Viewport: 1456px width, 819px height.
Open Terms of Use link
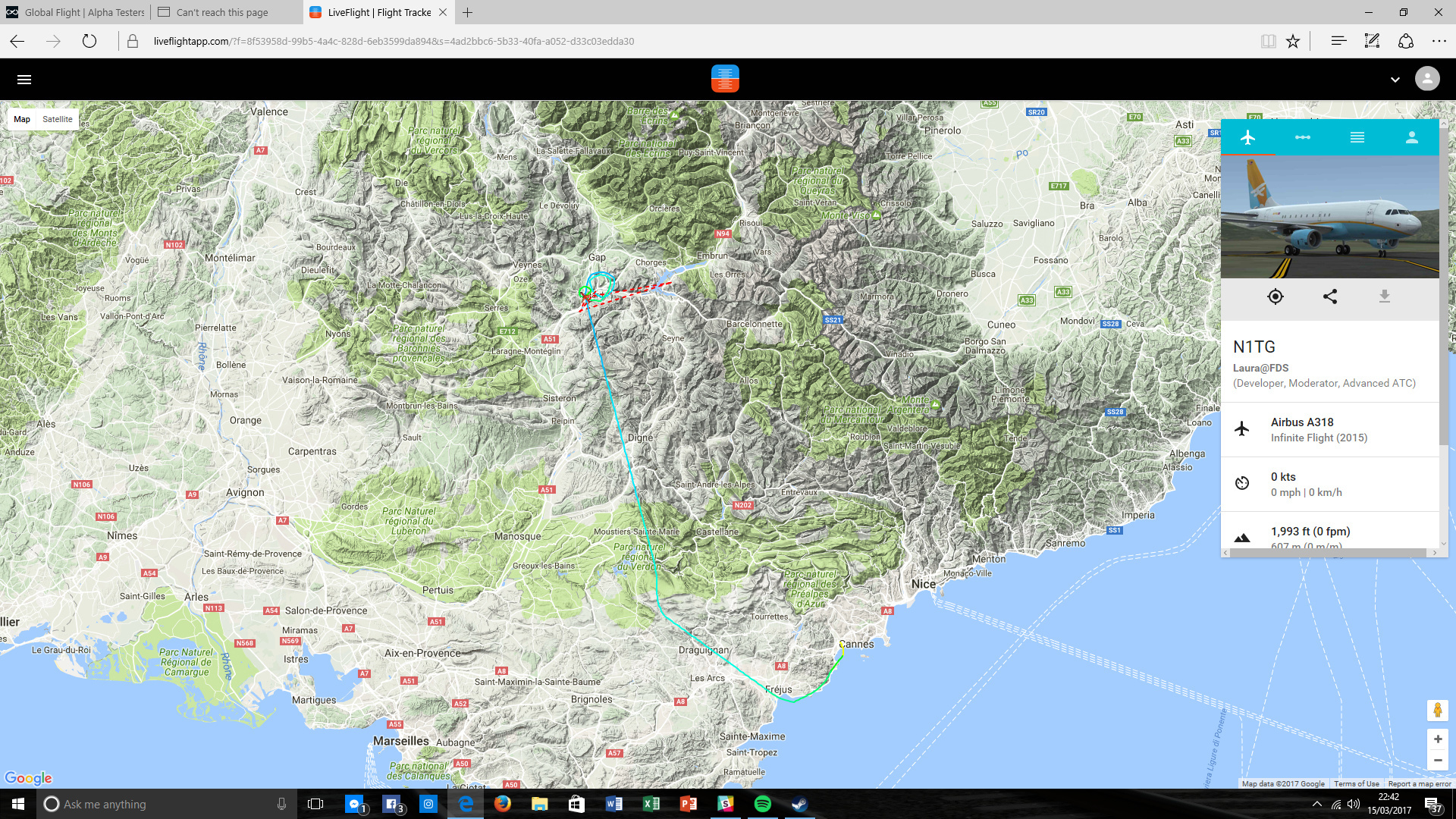coord(1356,784)
